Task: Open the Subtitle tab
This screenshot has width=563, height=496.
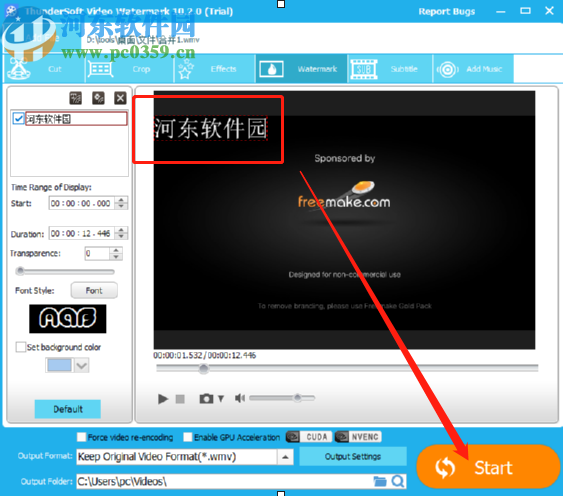Action: click(390, 69)
